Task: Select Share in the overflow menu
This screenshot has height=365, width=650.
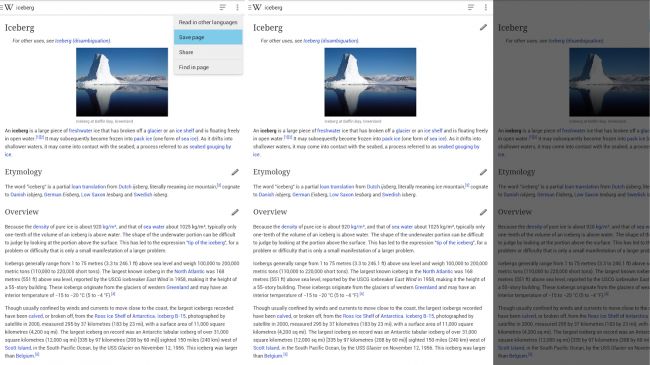Action: [208, 52]
